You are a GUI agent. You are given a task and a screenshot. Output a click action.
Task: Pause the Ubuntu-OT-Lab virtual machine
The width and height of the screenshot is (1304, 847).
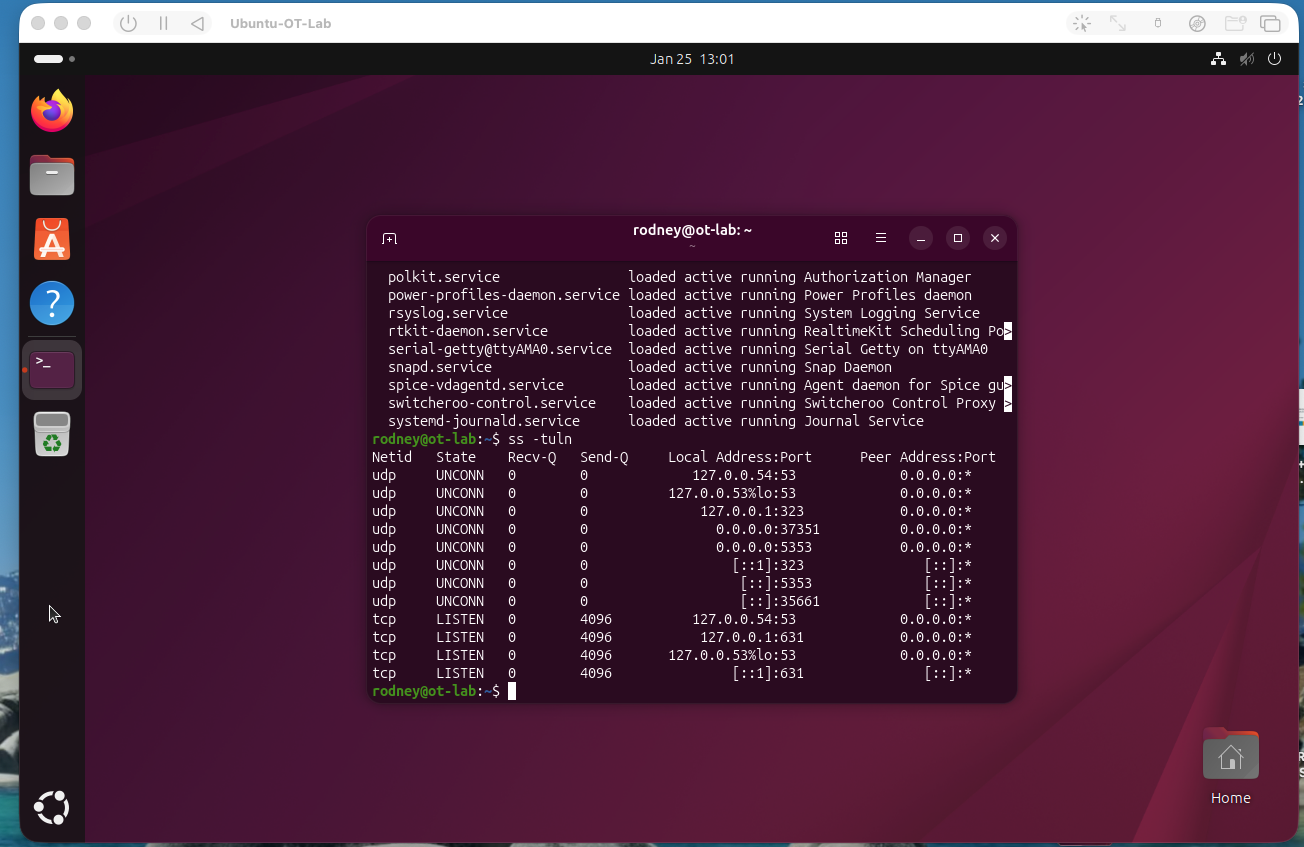click(x=163, y=23)
